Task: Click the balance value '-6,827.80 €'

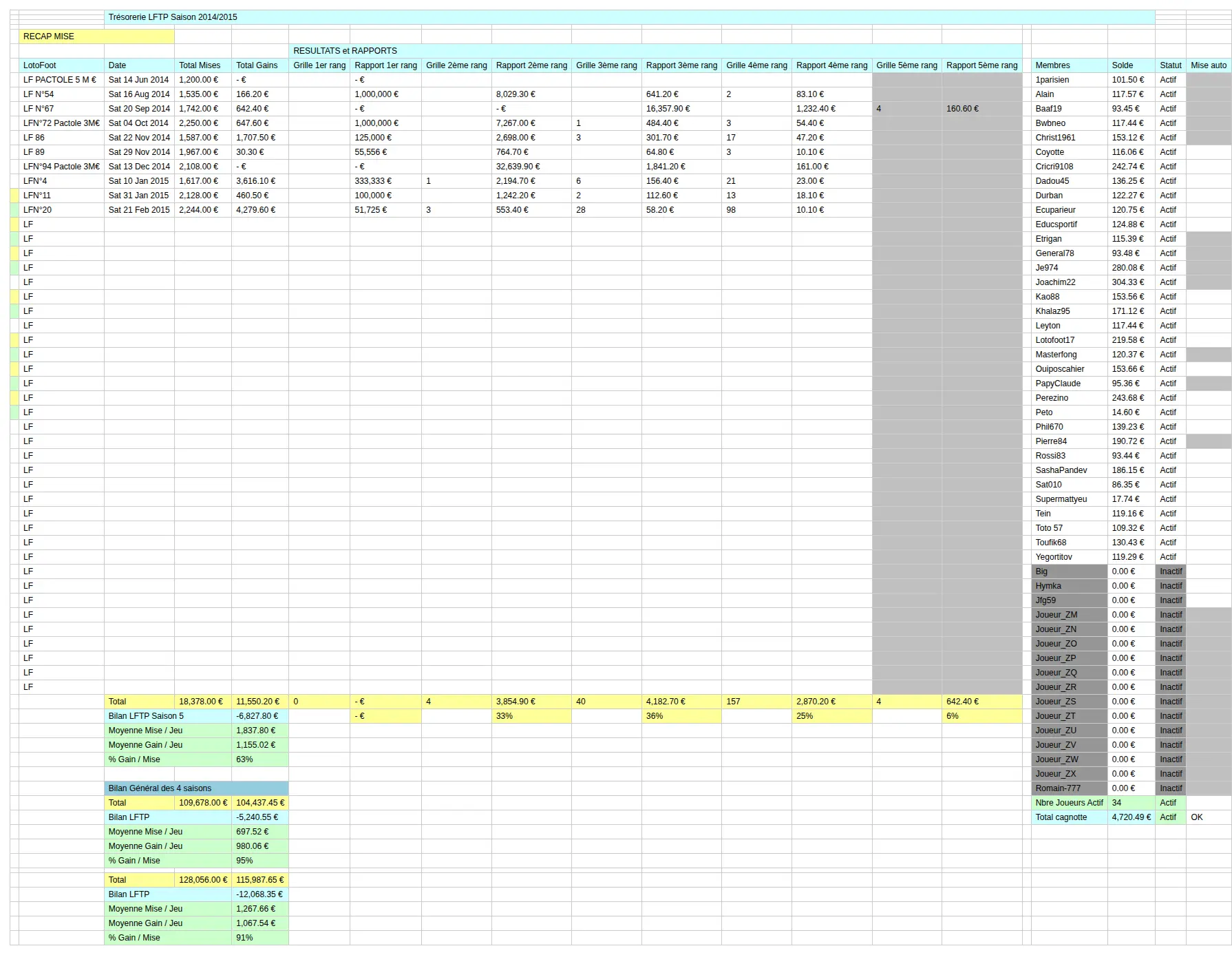Action: point(260,716)
